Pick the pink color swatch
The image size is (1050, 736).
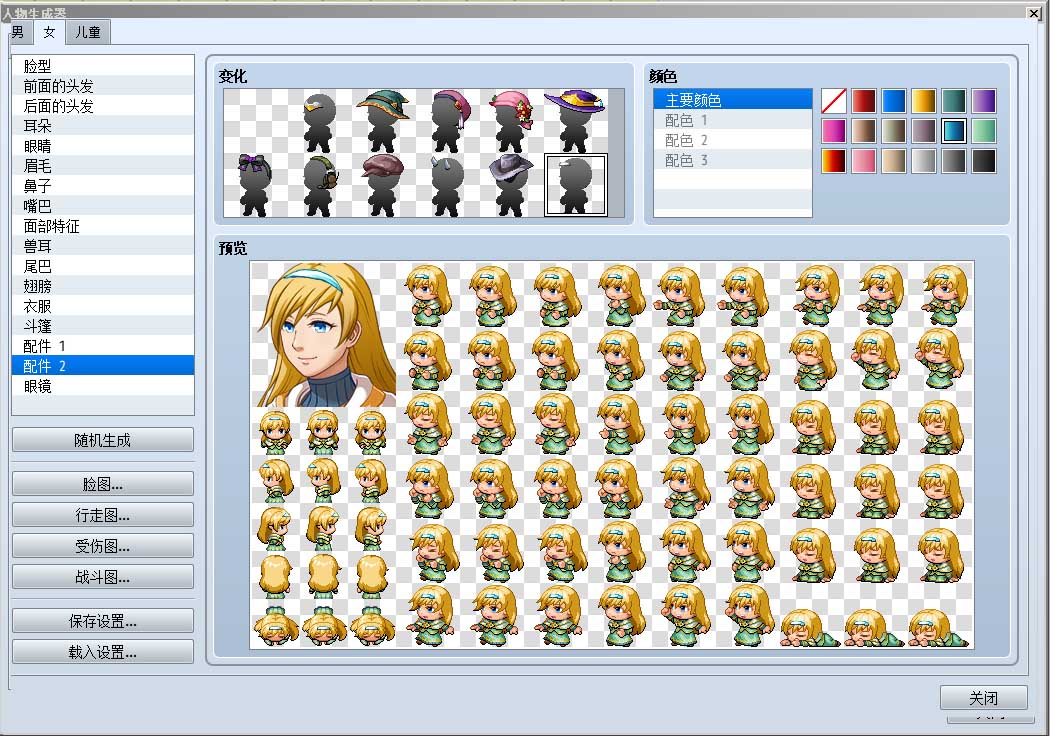(864, 161)
